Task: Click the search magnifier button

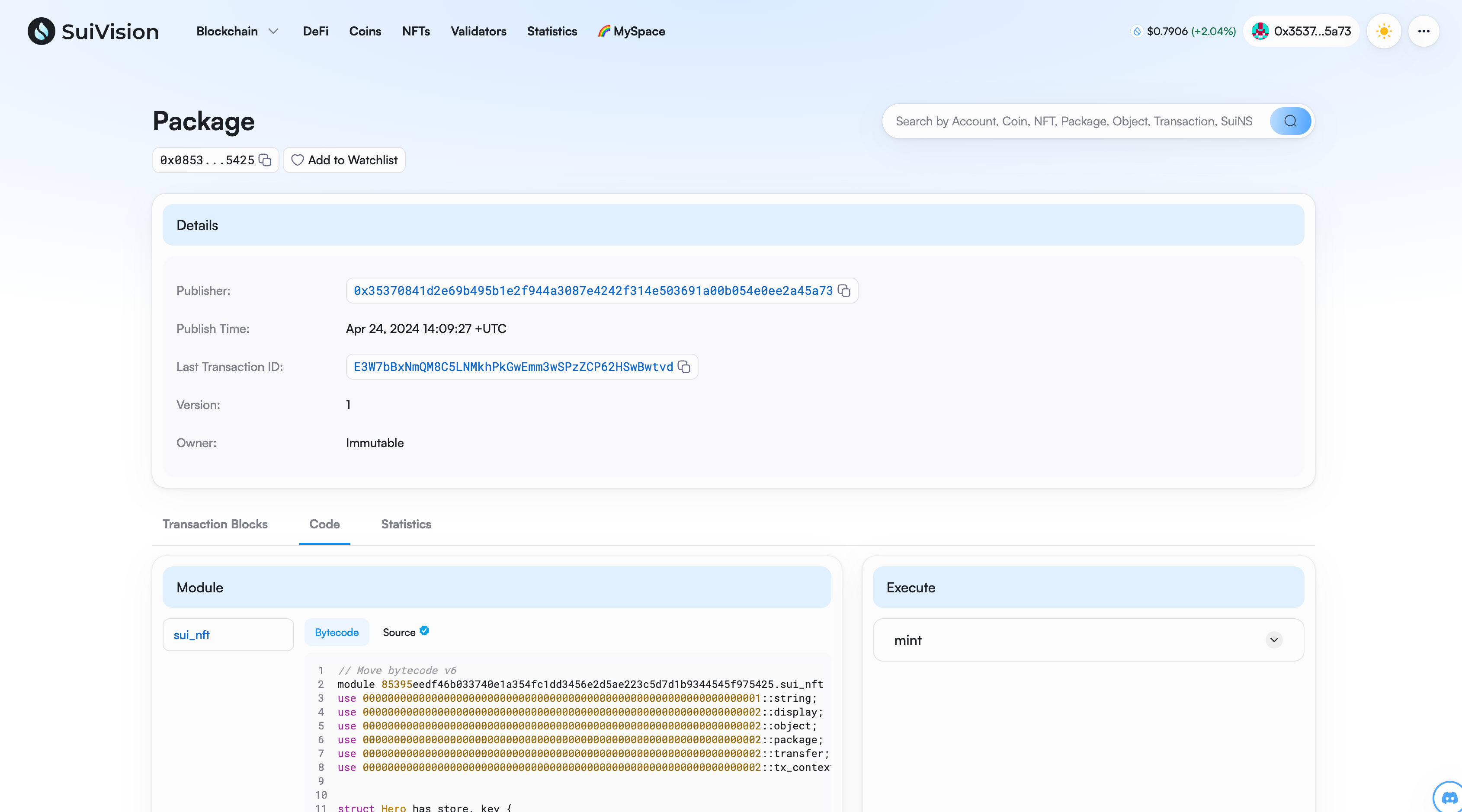Action: point(1290,121)
